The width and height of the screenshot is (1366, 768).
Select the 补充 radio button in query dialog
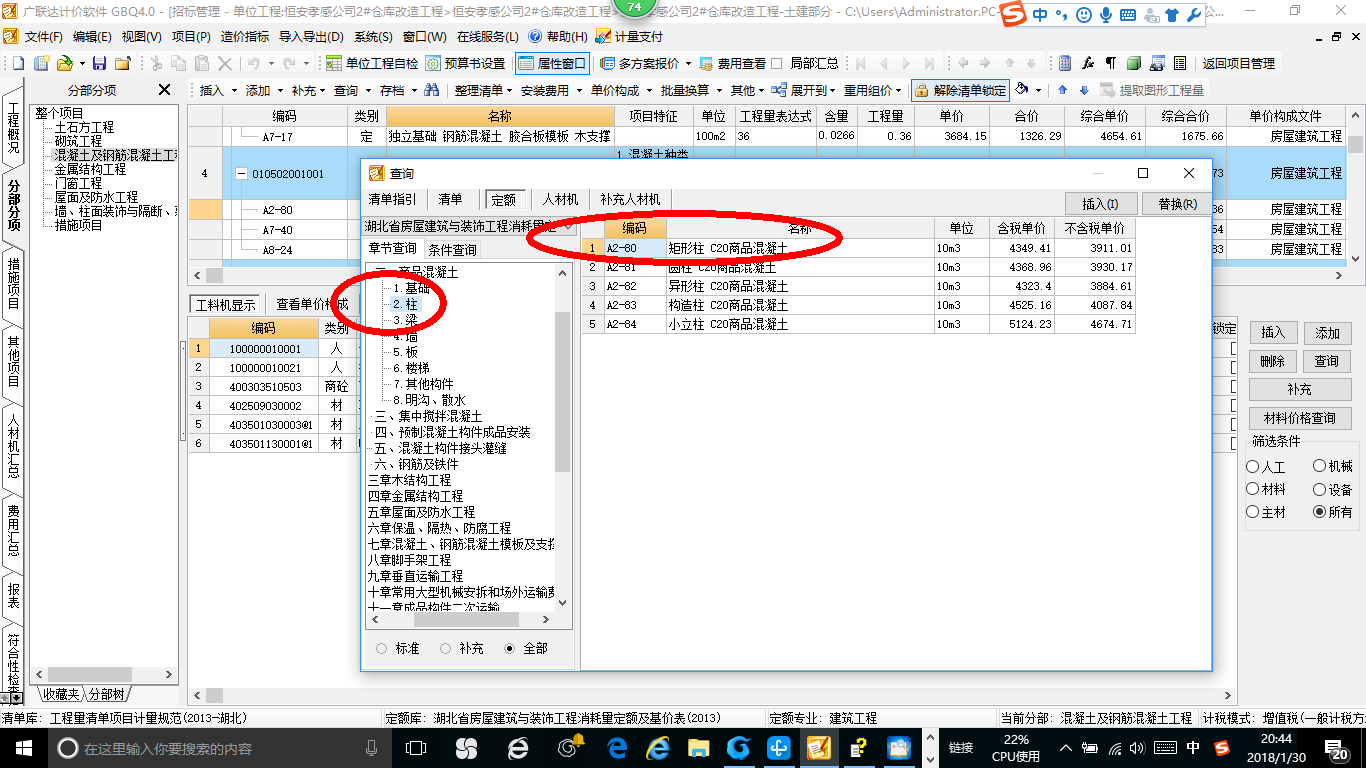pos(445,648)
